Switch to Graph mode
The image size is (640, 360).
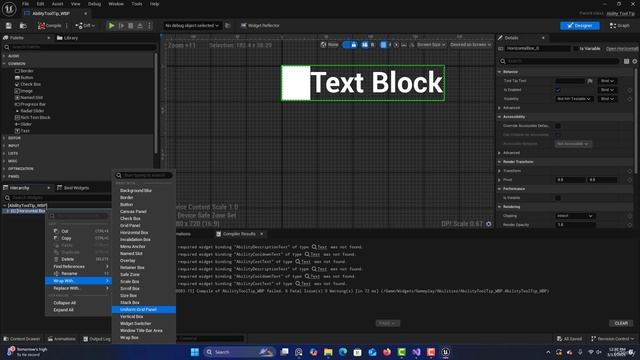click(x=620, y=26)
